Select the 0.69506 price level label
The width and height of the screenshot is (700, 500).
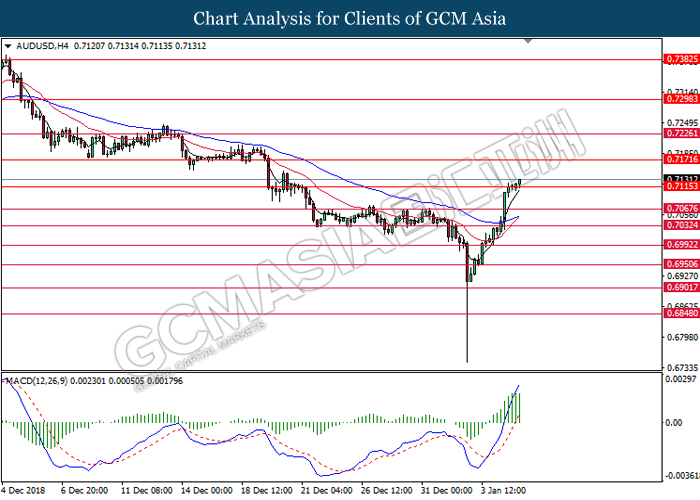coord(681,264)
